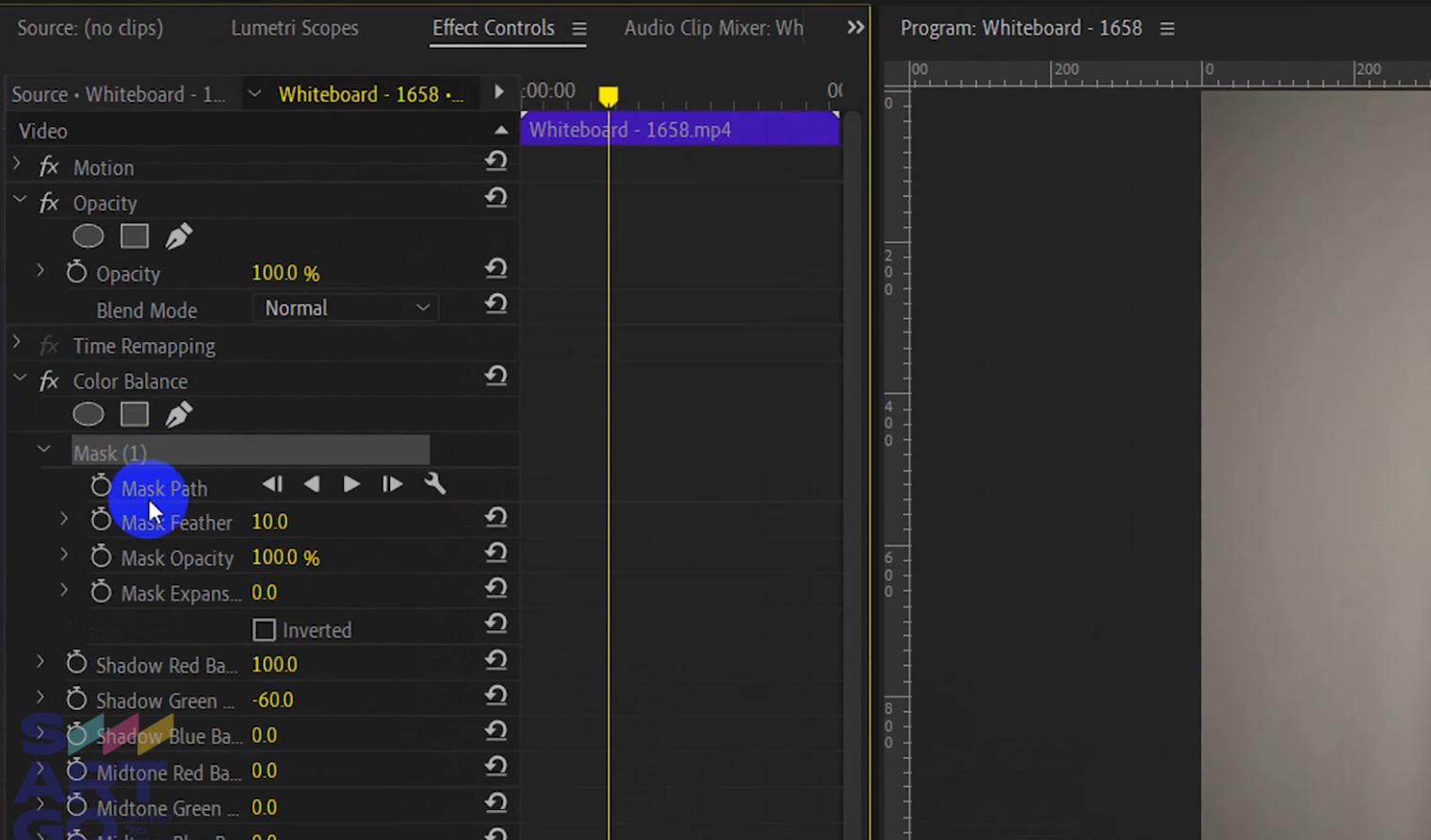
Task: Reset the Mask Feather parameter
Action: (496, 517)
